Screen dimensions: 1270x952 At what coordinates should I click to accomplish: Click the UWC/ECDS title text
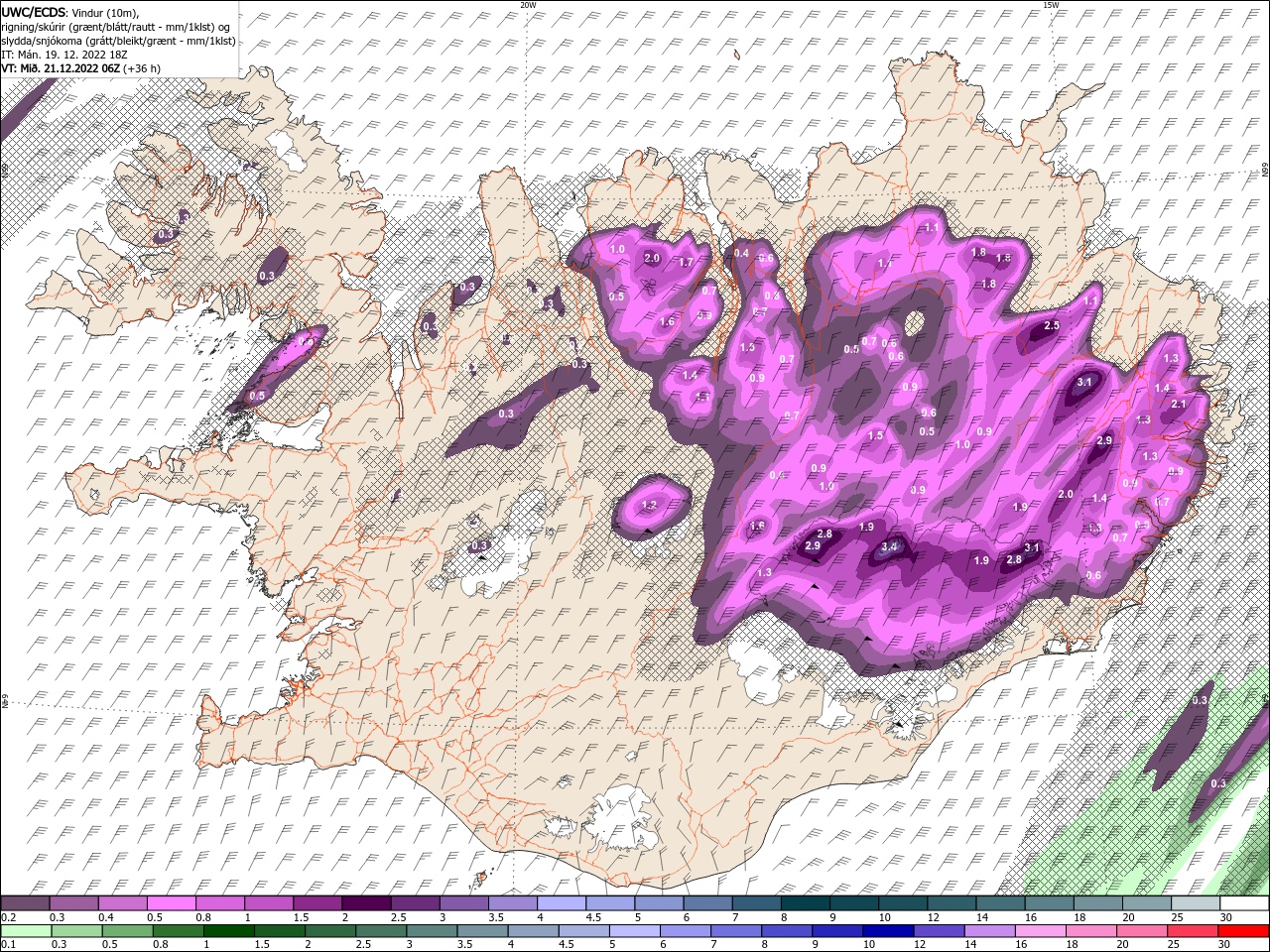(x=34, y=12)
